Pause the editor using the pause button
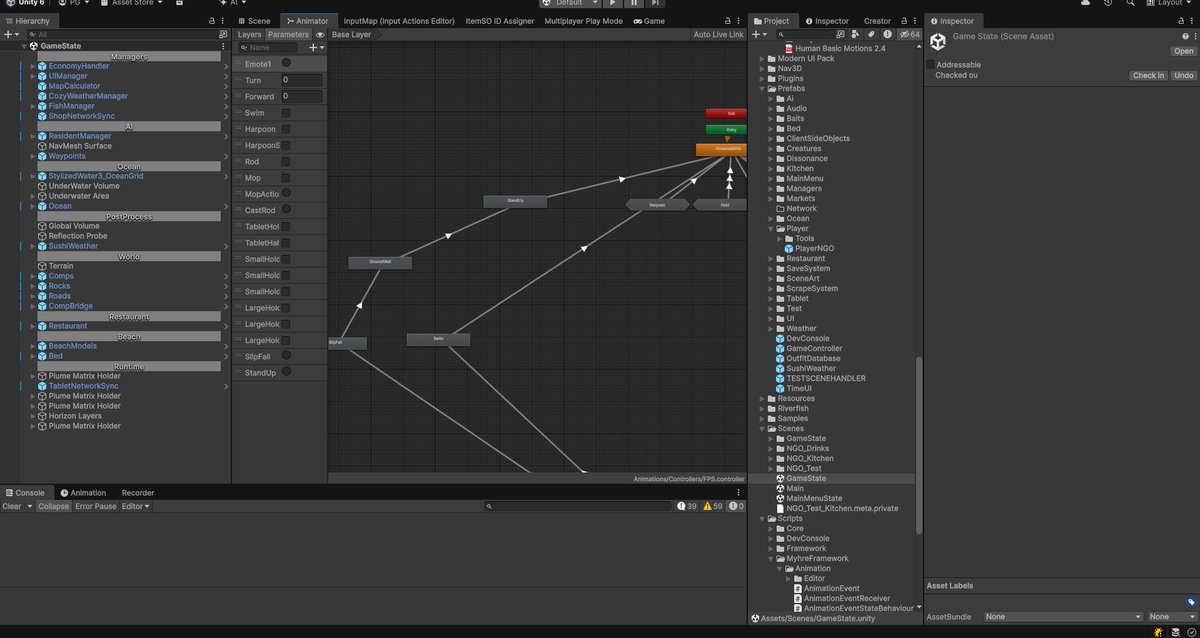 (634, 3)
